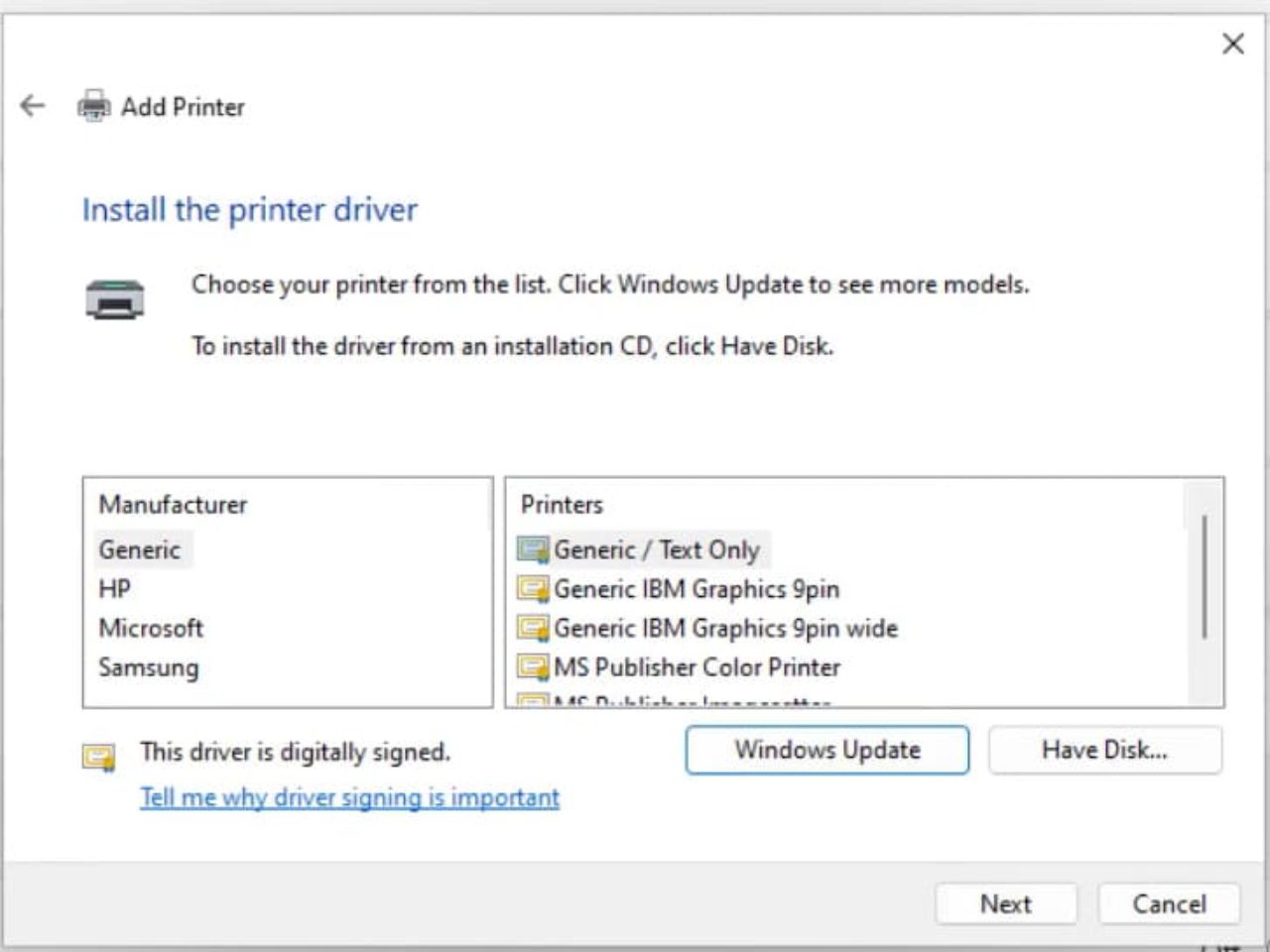Image resolution: width=1270 pixels, height=952 pixels.
Task: Click the Windows Update button
Action: [x=826, y=750]
